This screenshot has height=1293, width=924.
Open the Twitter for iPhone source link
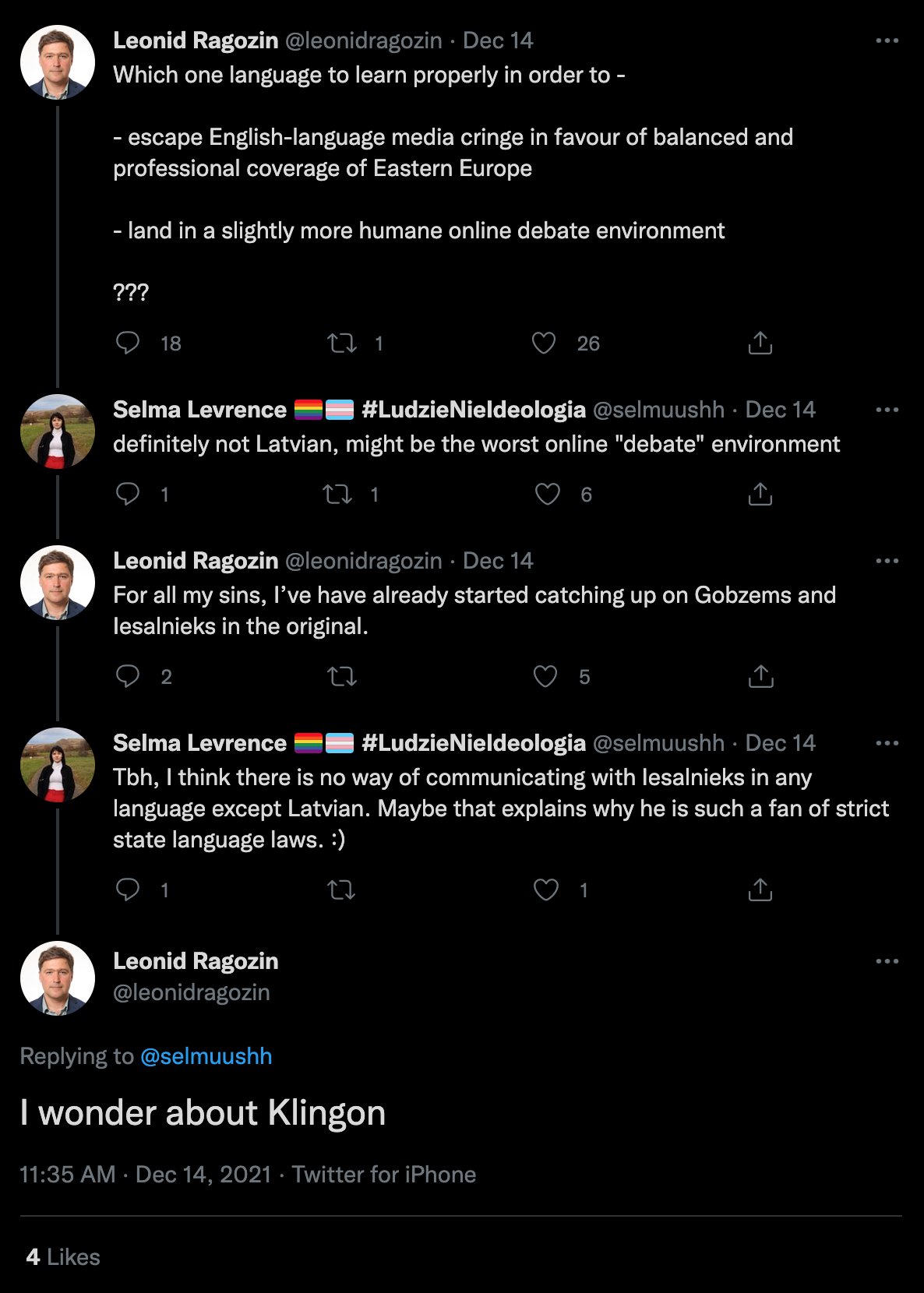click(384, 1175)
